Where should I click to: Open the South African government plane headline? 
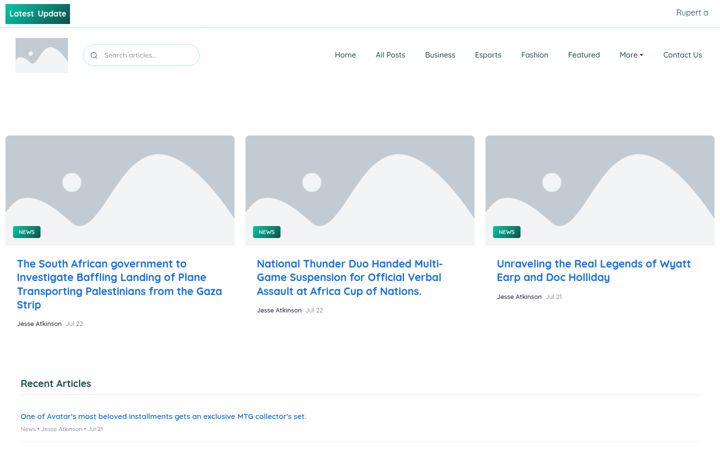[x=119, y=284]
